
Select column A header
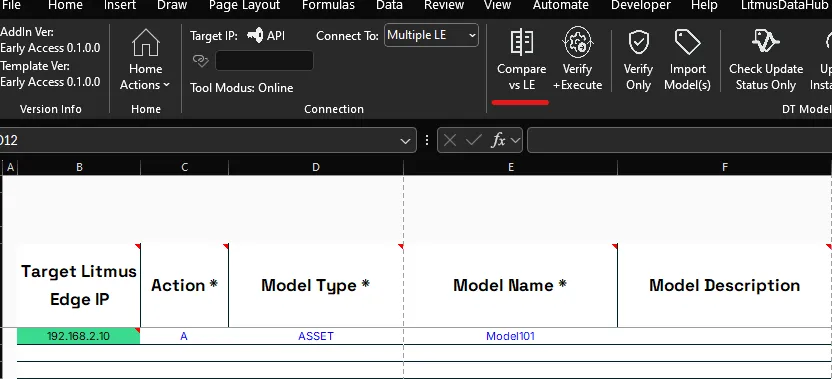[x=10, y=167]
